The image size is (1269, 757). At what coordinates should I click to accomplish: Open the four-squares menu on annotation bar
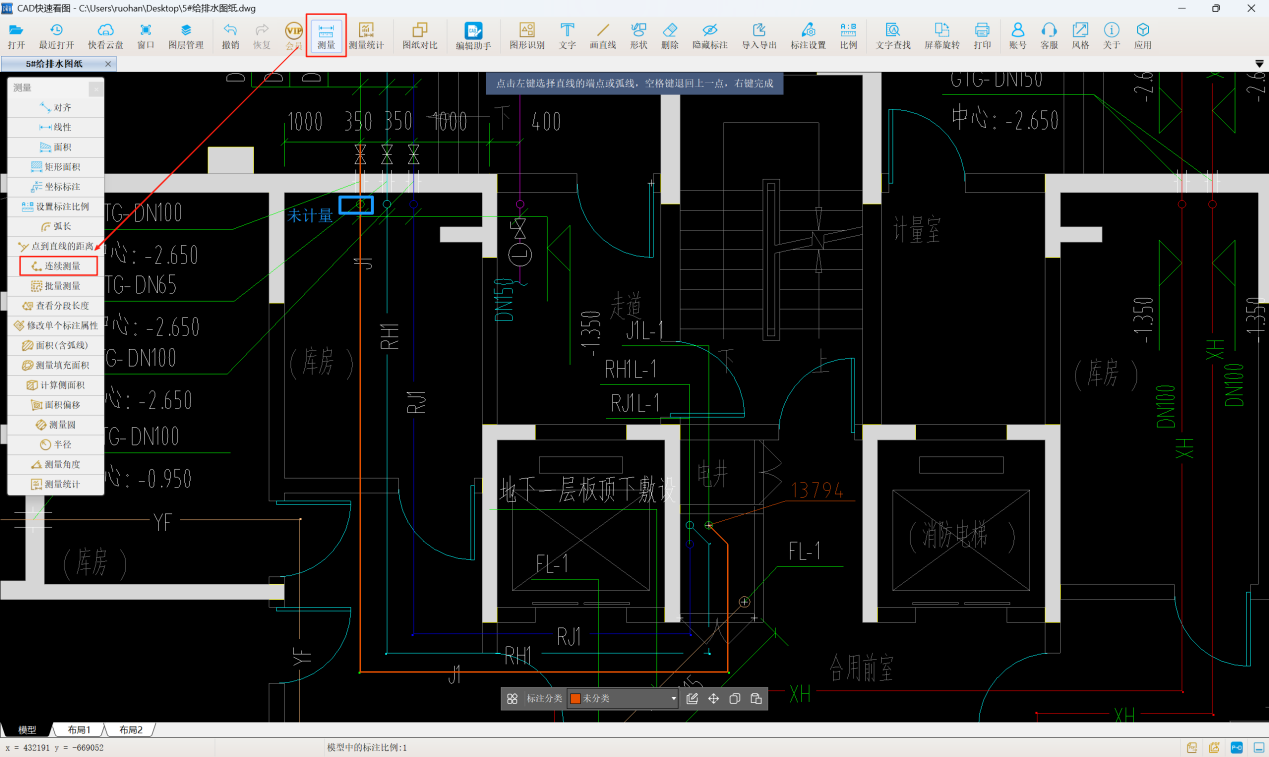pyautogui.click(x=512, y=699)
